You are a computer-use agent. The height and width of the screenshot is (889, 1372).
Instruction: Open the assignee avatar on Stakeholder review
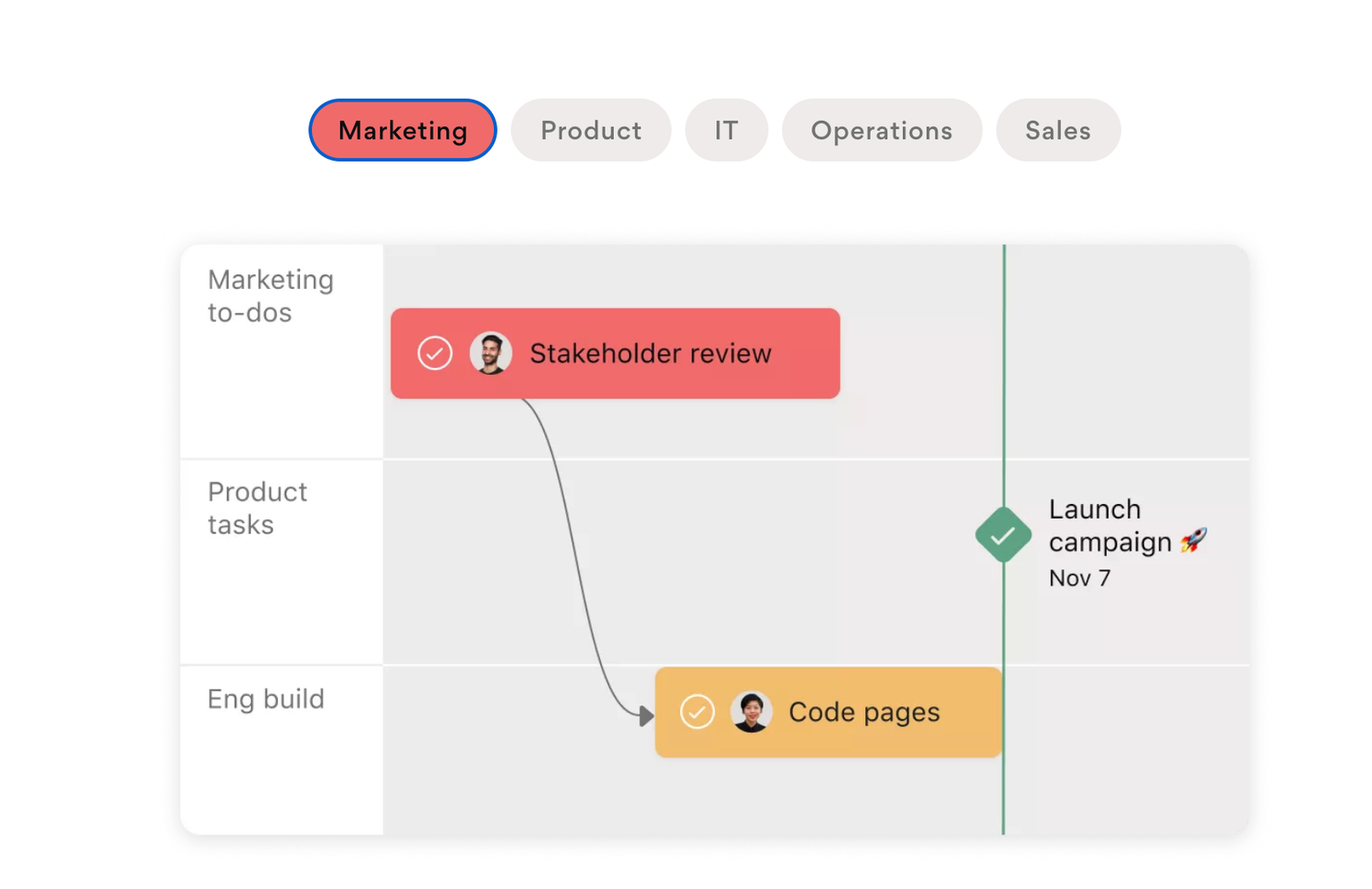tap(490, 353)
